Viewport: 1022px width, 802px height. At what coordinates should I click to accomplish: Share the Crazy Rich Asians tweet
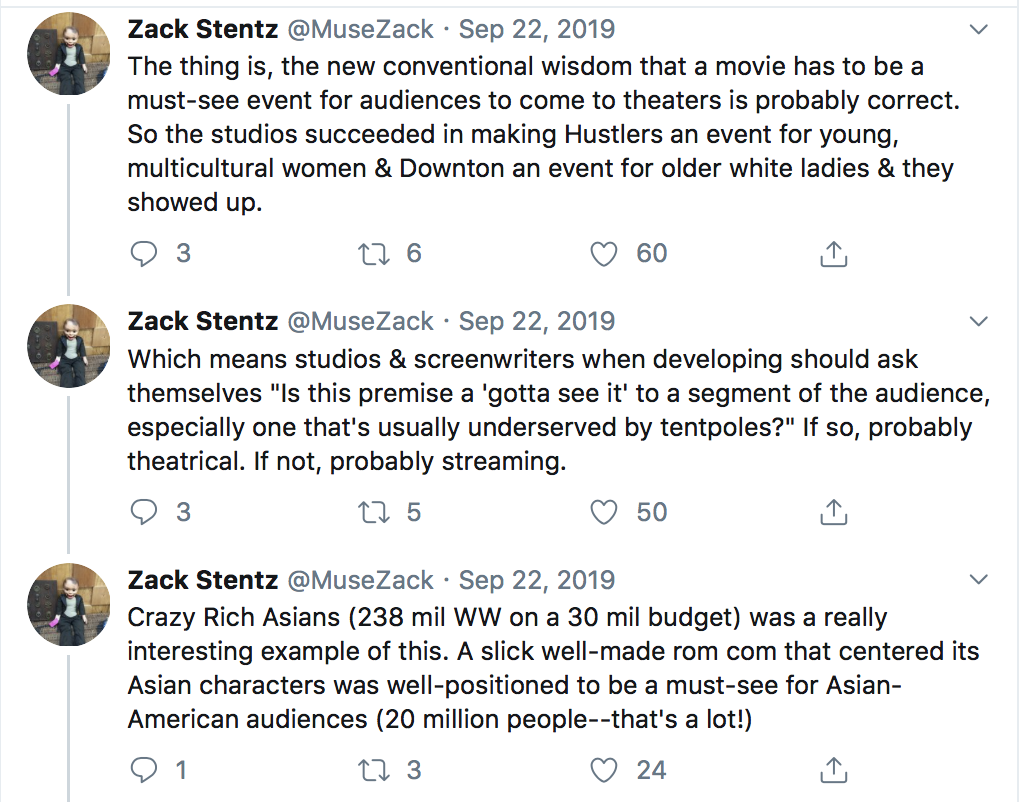[834, 770]
